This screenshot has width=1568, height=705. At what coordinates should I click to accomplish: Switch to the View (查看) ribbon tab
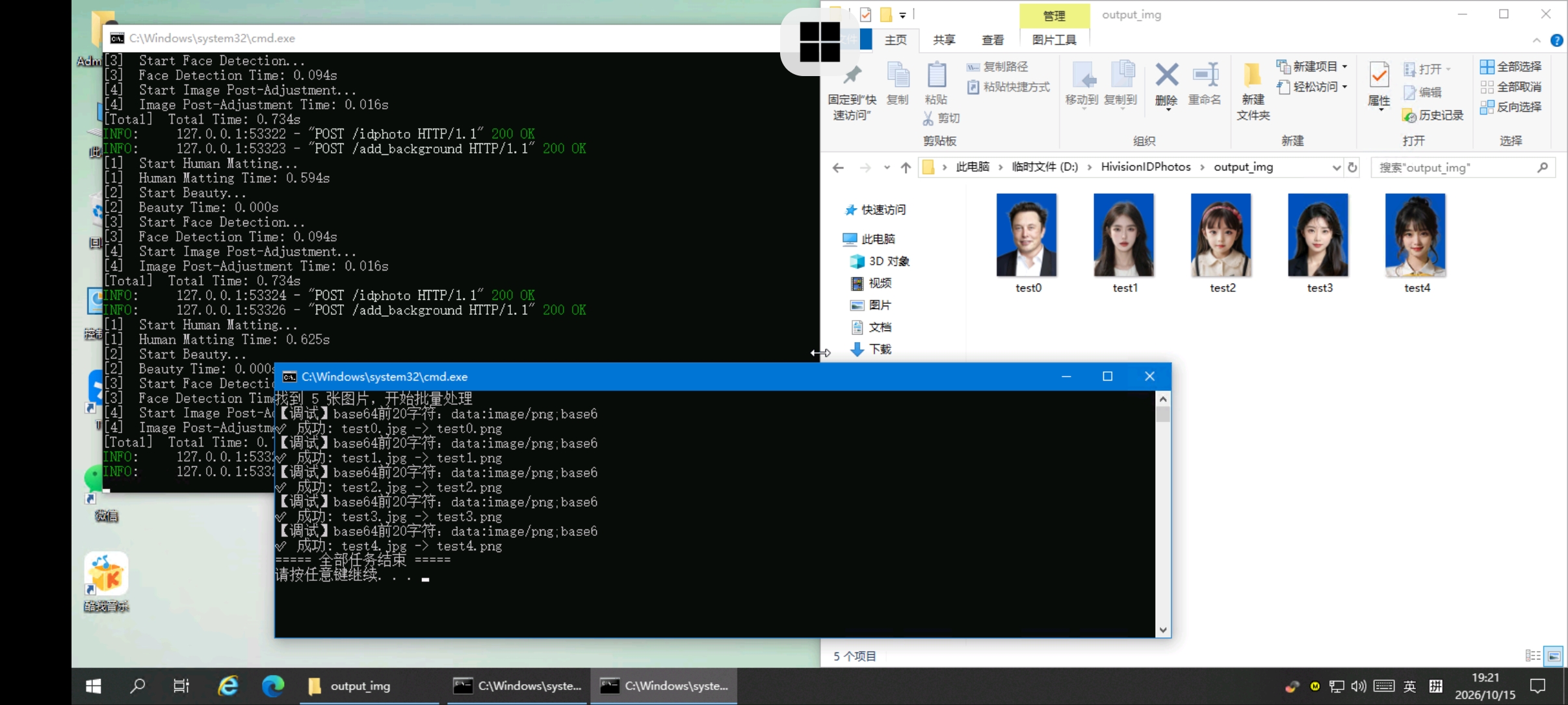click(993, 40)
